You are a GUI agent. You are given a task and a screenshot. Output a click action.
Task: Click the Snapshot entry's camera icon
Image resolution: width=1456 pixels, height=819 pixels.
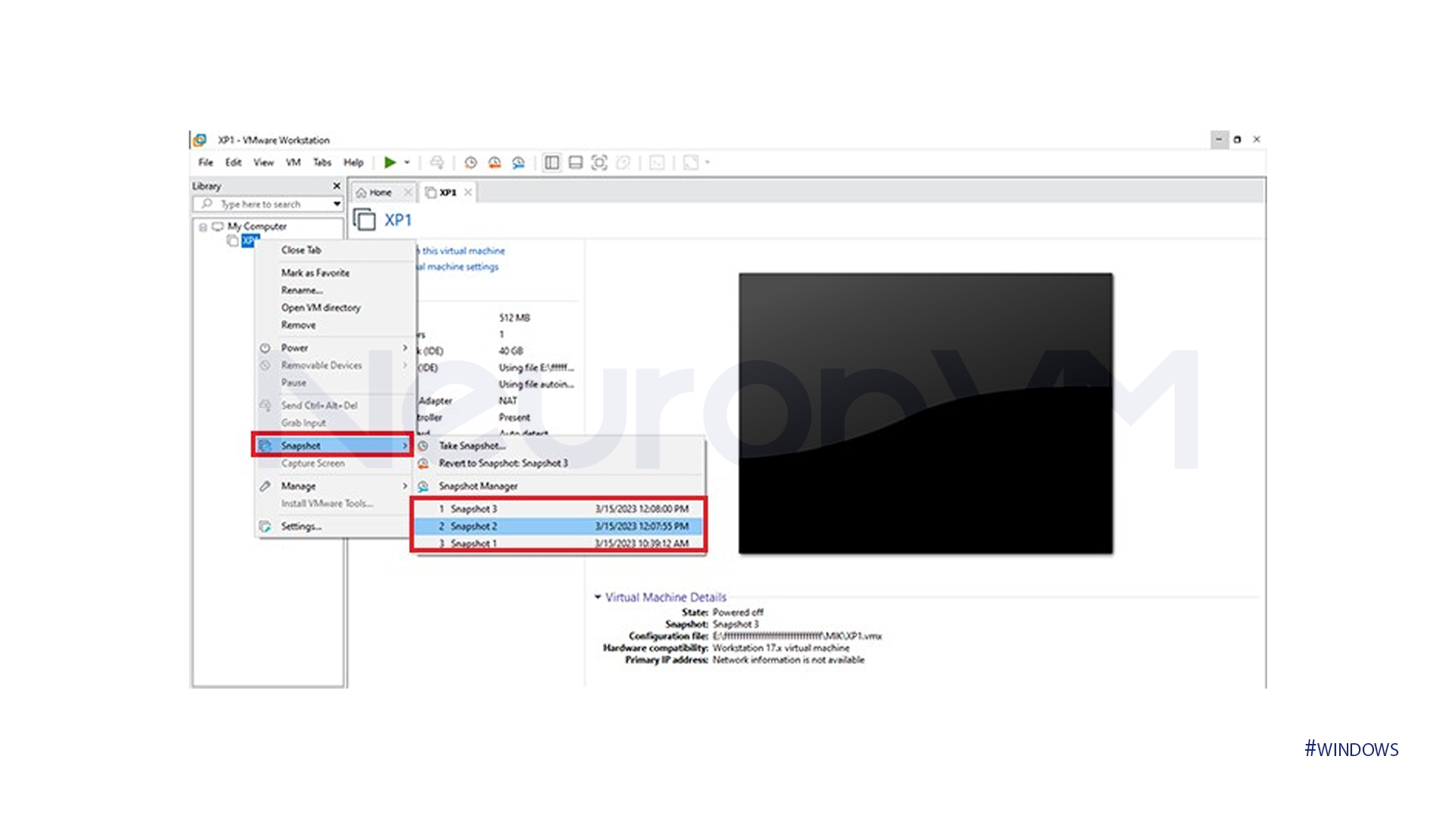[265, 446]
